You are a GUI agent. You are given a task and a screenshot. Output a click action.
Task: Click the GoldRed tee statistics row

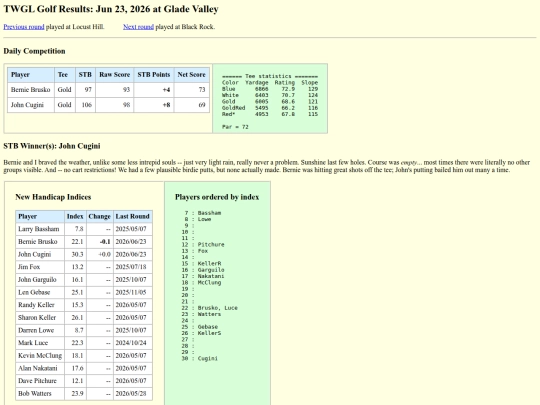[270, 108]
